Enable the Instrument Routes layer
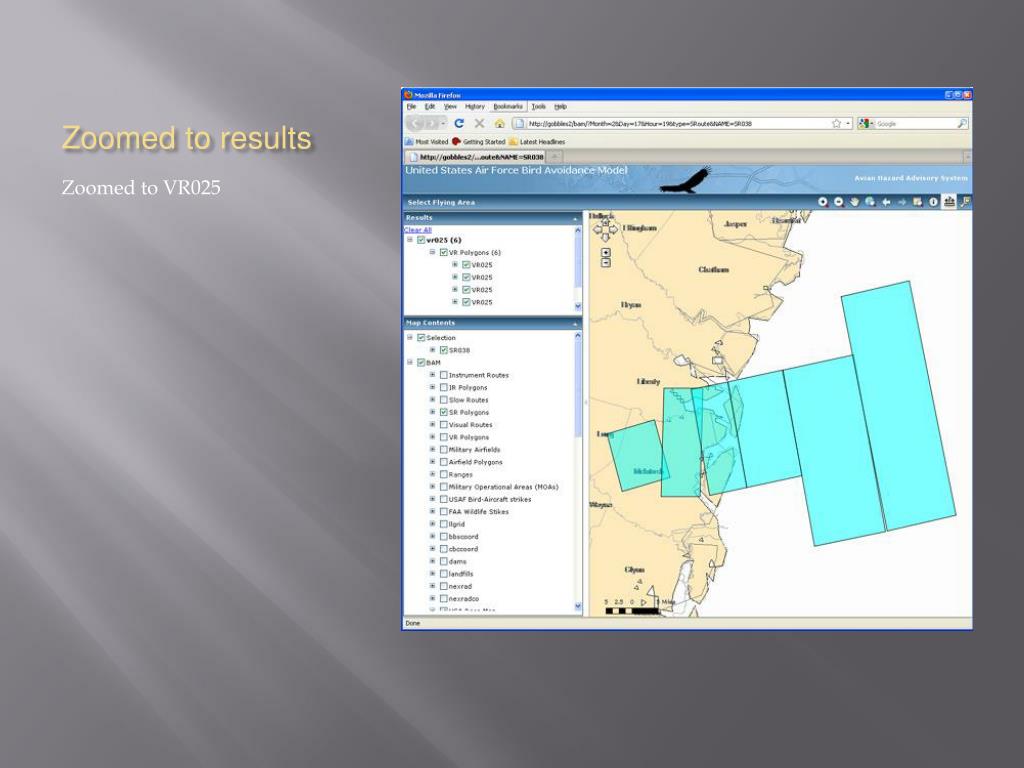The image size is (1024, 768). tap(443, 375)
